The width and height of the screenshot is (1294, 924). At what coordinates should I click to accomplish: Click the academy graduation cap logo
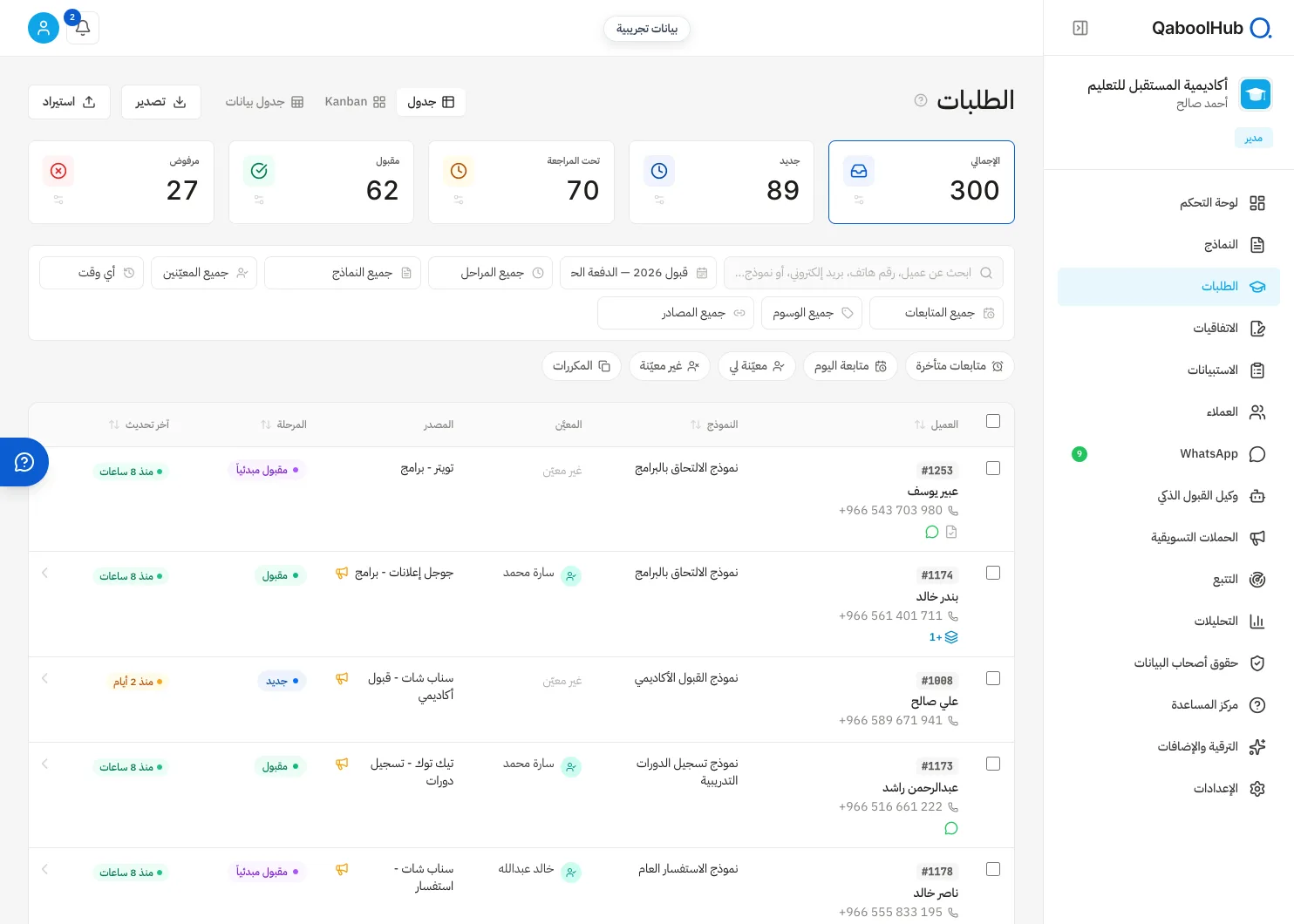(1256, 94)
